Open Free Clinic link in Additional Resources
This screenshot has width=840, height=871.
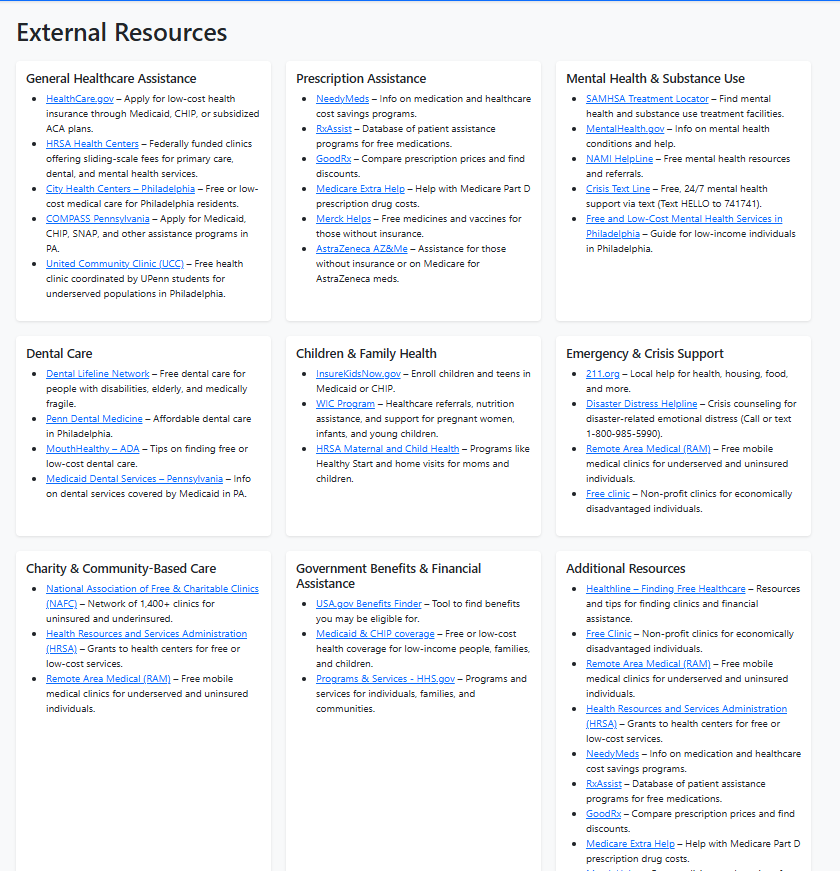point(609,634)
